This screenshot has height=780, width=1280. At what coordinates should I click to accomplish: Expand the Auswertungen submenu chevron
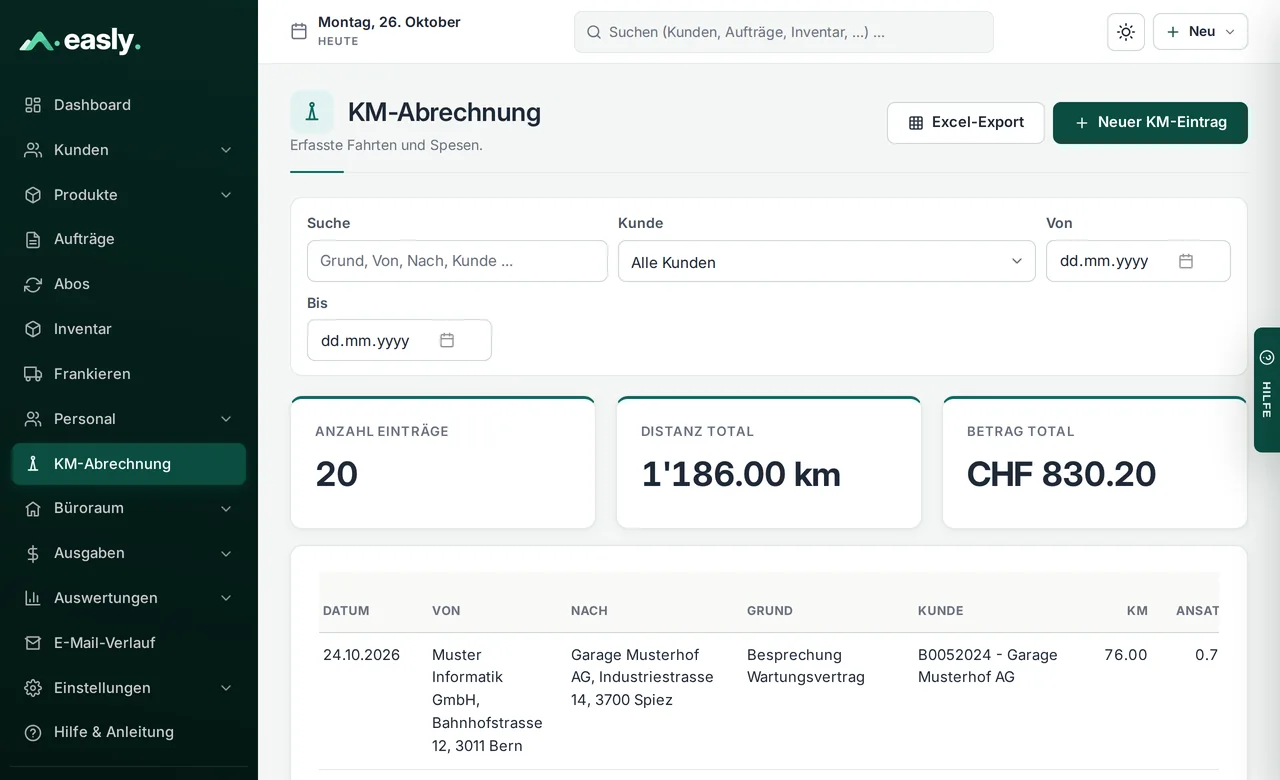226,598
